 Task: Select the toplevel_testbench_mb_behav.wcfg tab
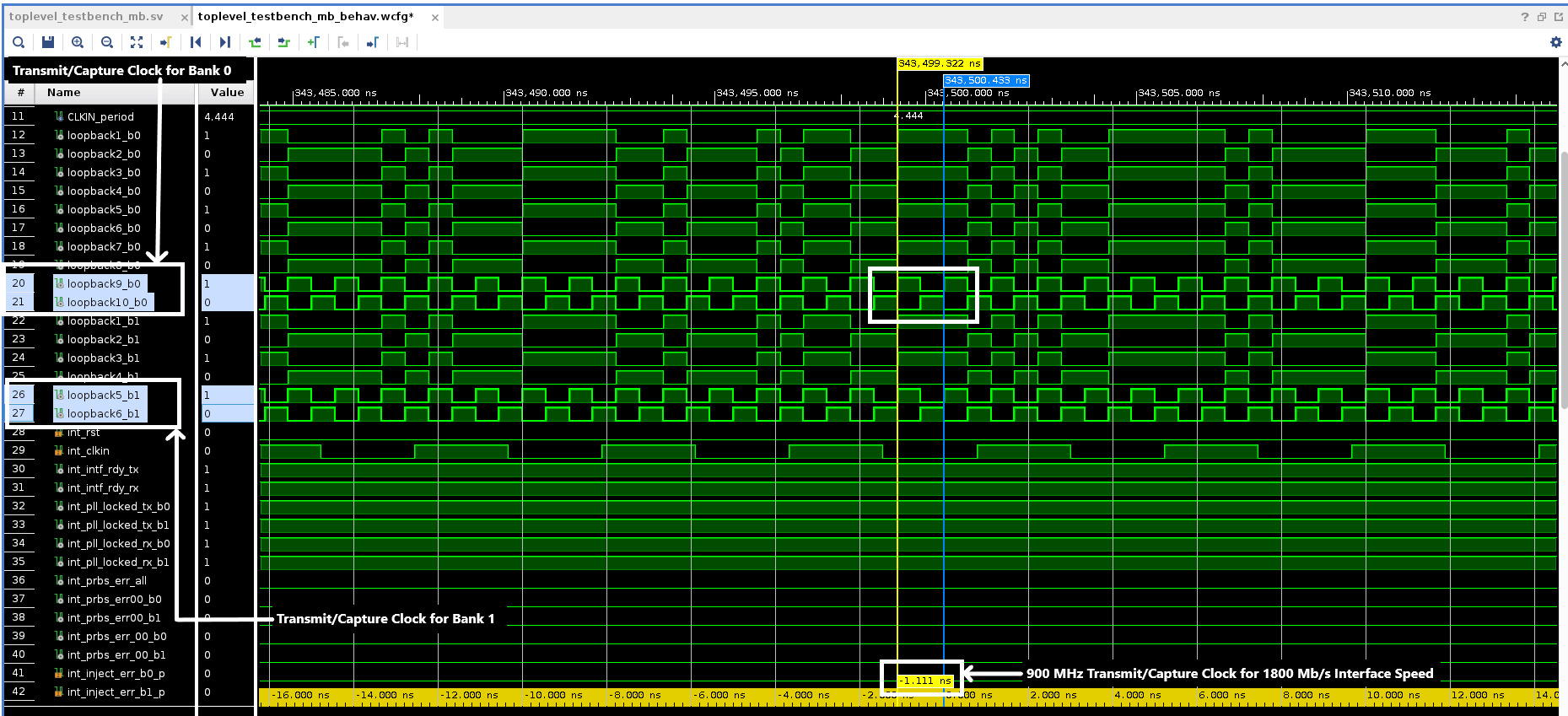[305, 17]
